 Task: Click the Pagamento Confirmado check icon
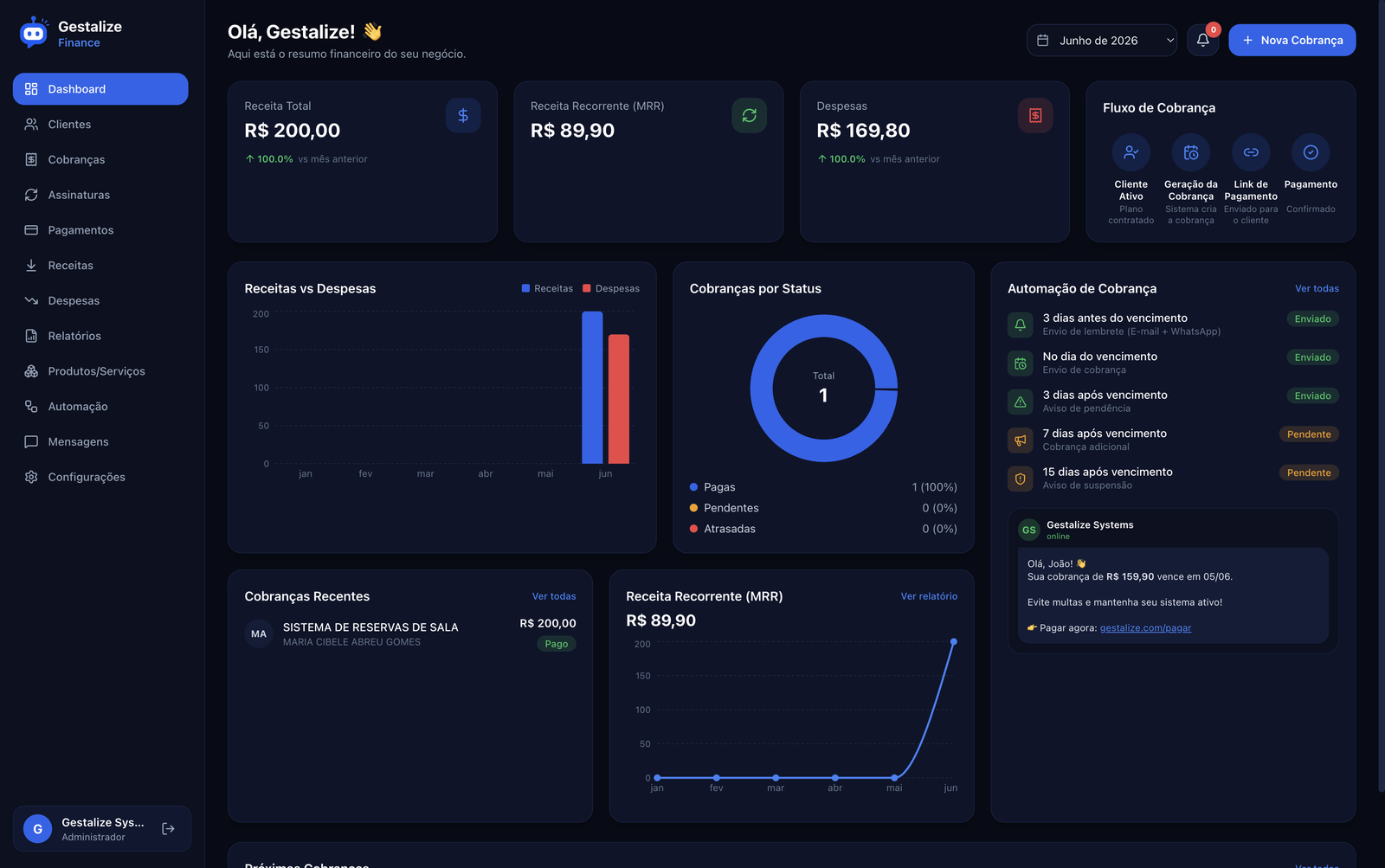click(x=1311, y=152)
